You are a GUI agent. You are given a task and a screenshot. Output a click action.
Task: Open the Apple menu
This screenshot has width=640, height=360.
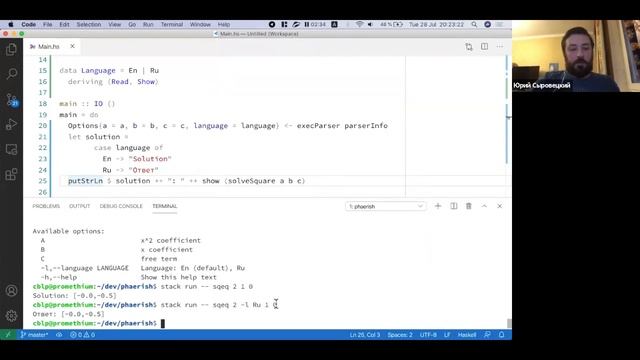[11, 24]
